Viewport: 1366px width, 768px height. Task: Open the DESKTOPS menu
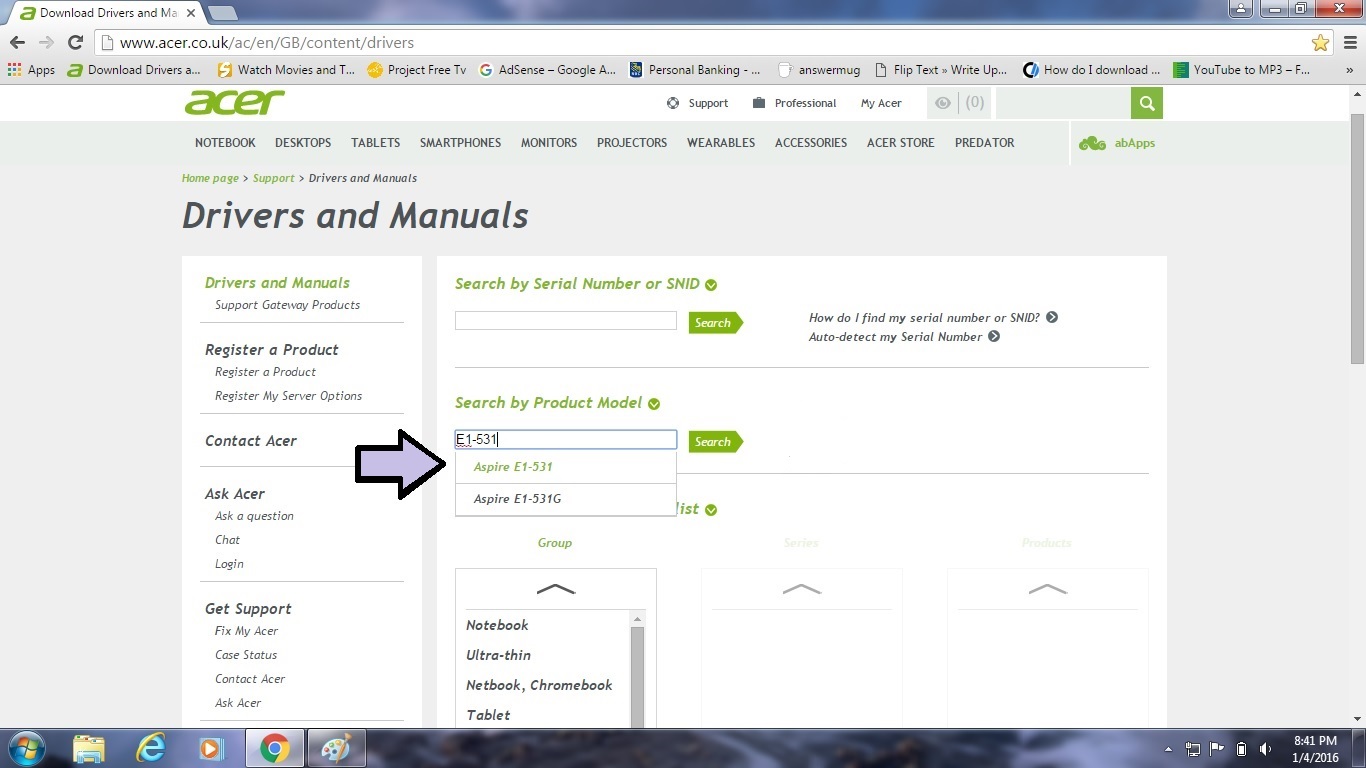click(x=303, y=143)
